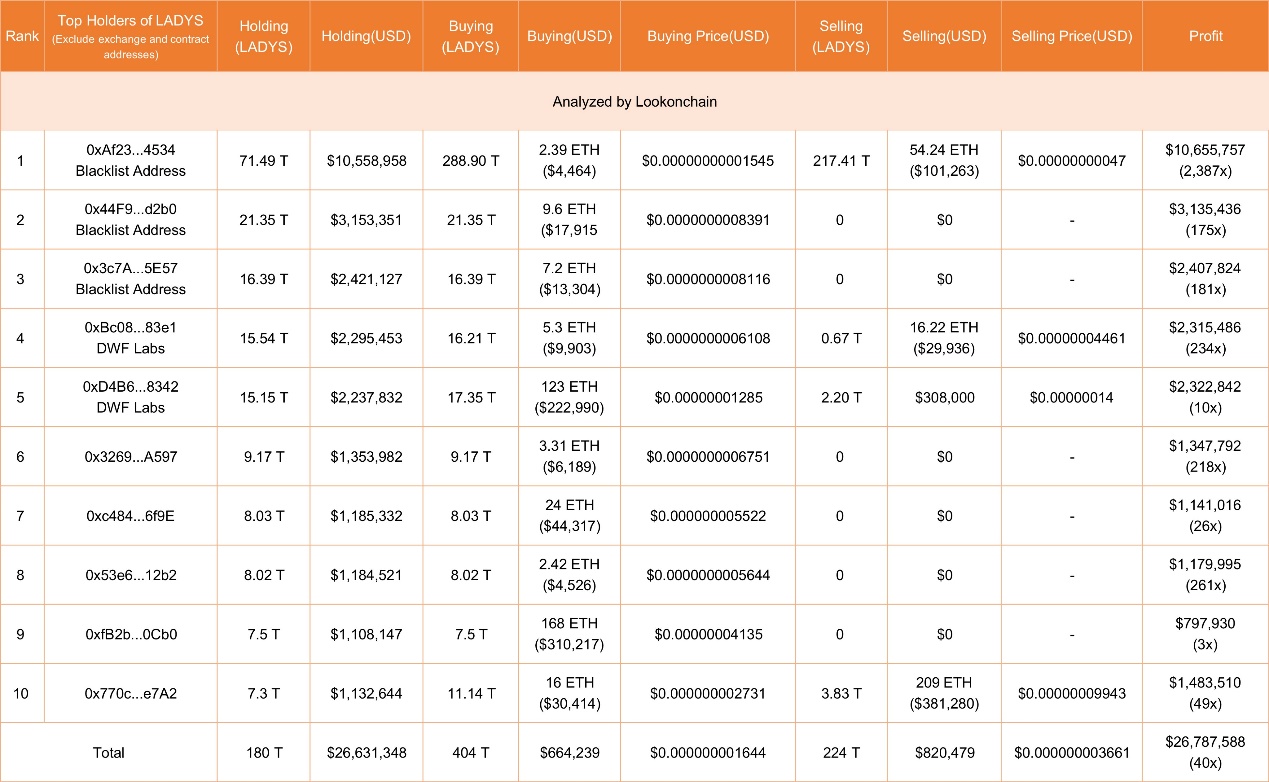Viewport: 1269px width, 782px height.
Task: Click holding value "$2,237,832"
Action: click(x=367, y=397)
